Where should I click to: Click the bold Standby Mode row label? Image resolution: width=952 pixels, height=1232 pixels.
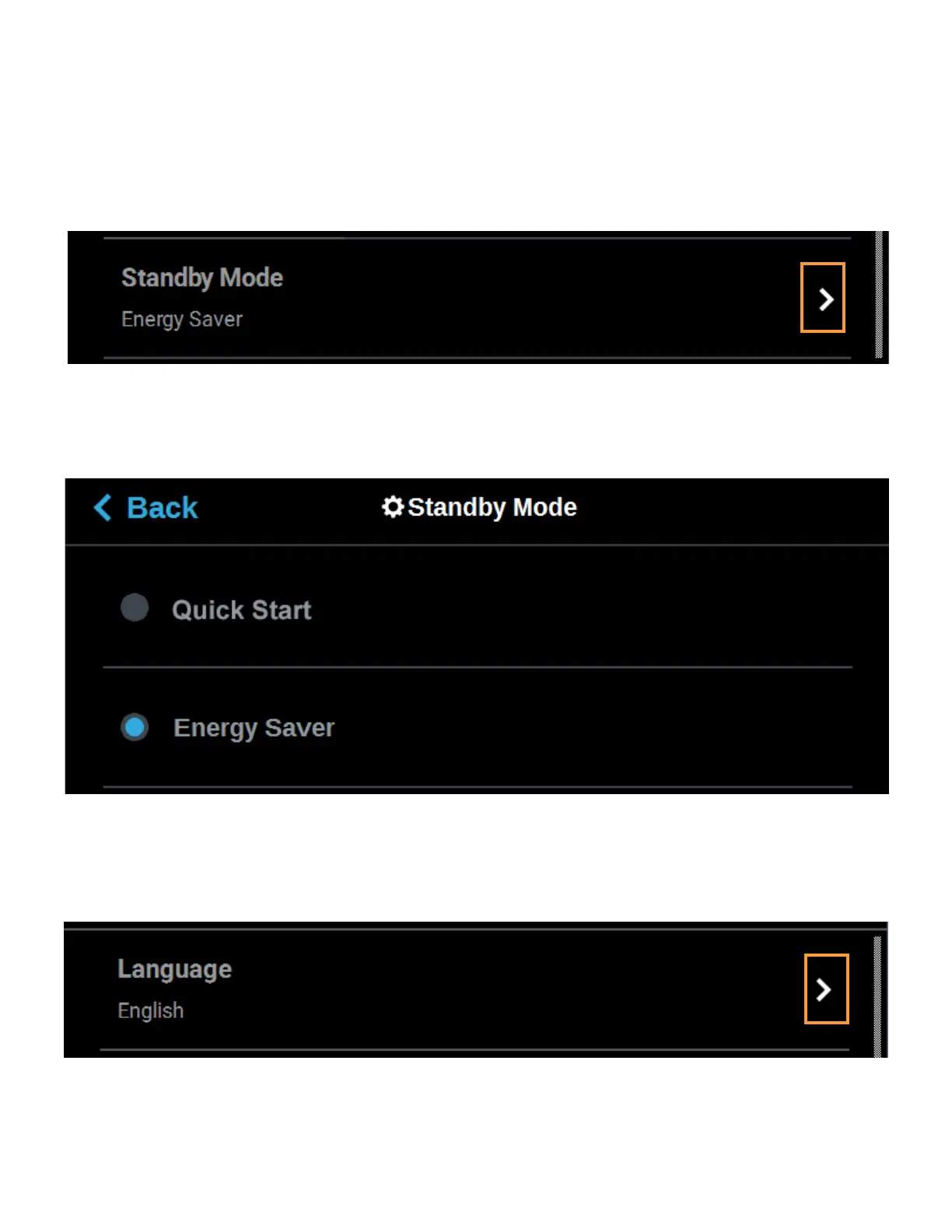[x=202, y=278]
